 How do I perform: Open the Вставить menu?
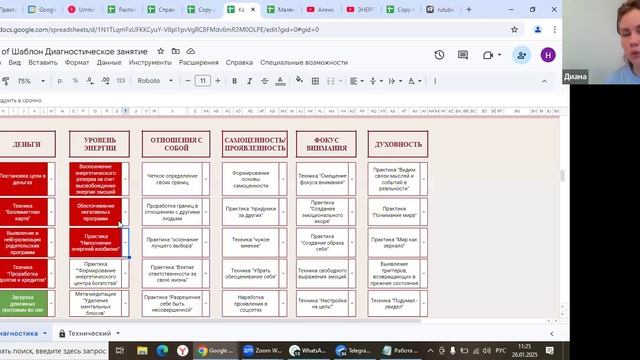tap(43, 62)
